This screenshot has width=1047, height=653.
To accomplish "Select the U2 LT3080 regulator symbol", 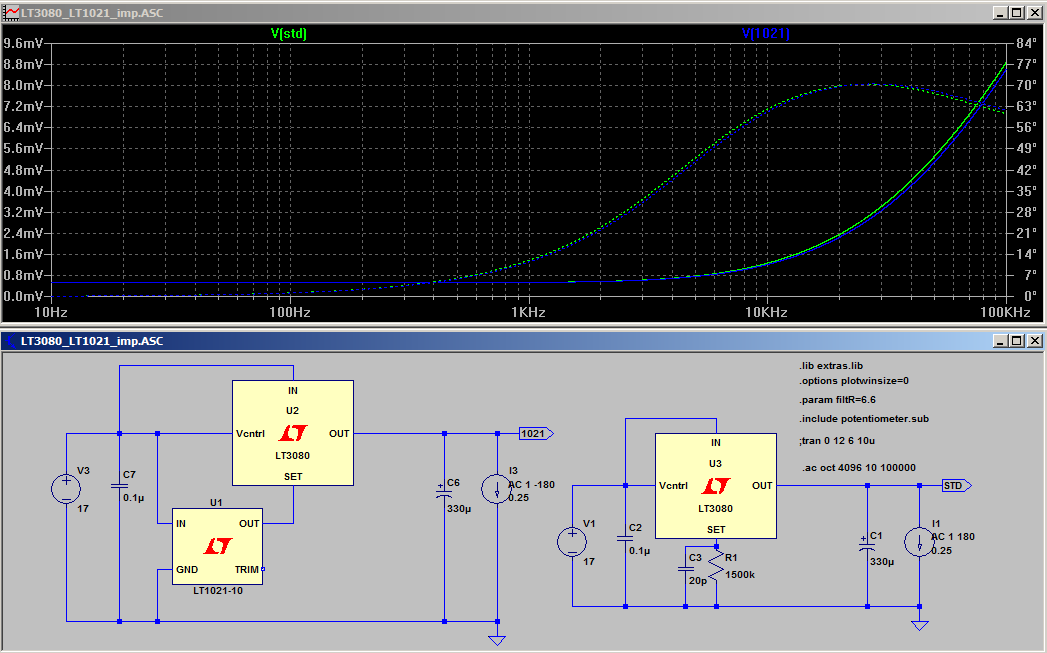I will point(292,433).
